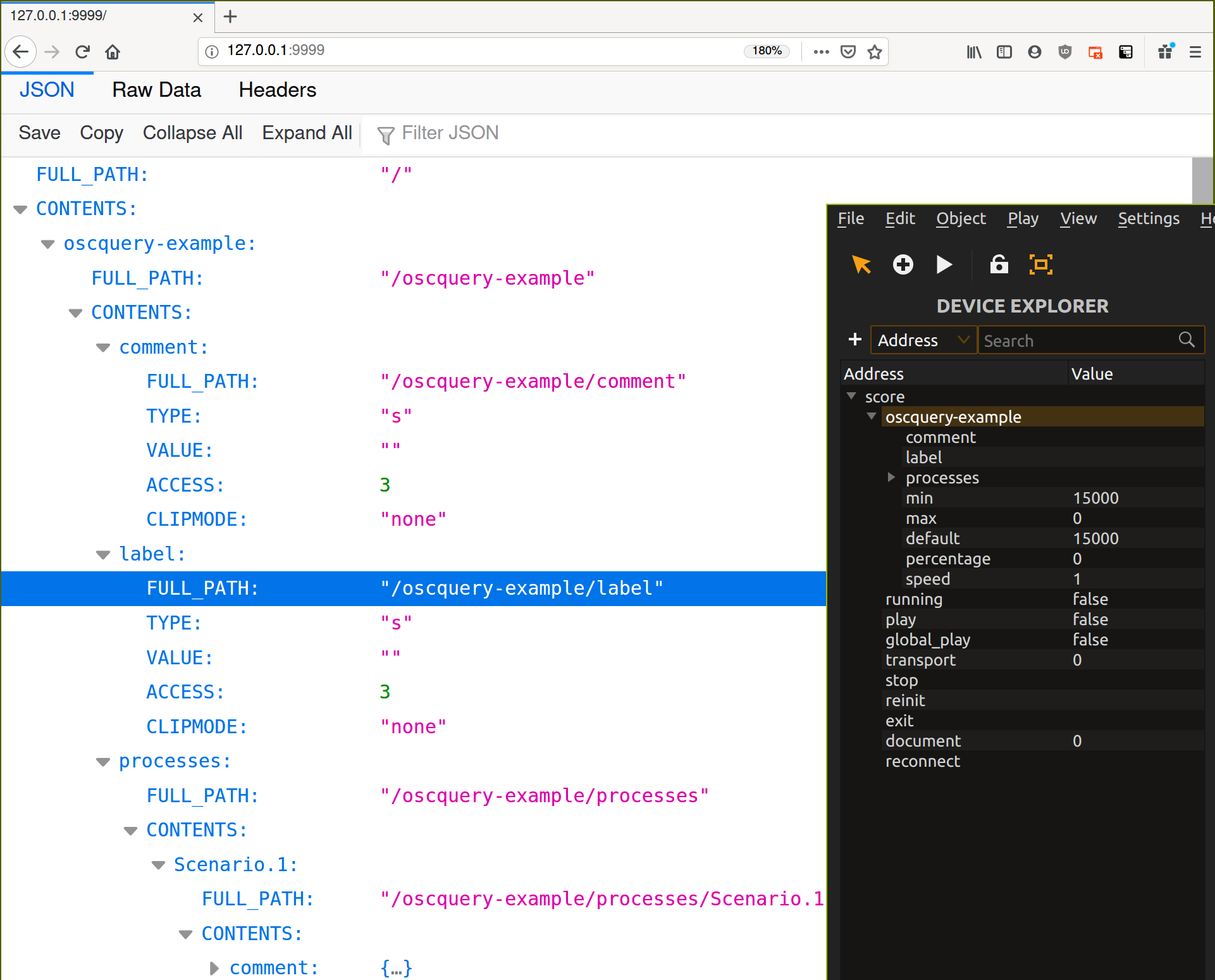Screen dimensions: 1215x980
Task: Expand the collapsed comment JSON entry
Action: (x=214, y=968)
